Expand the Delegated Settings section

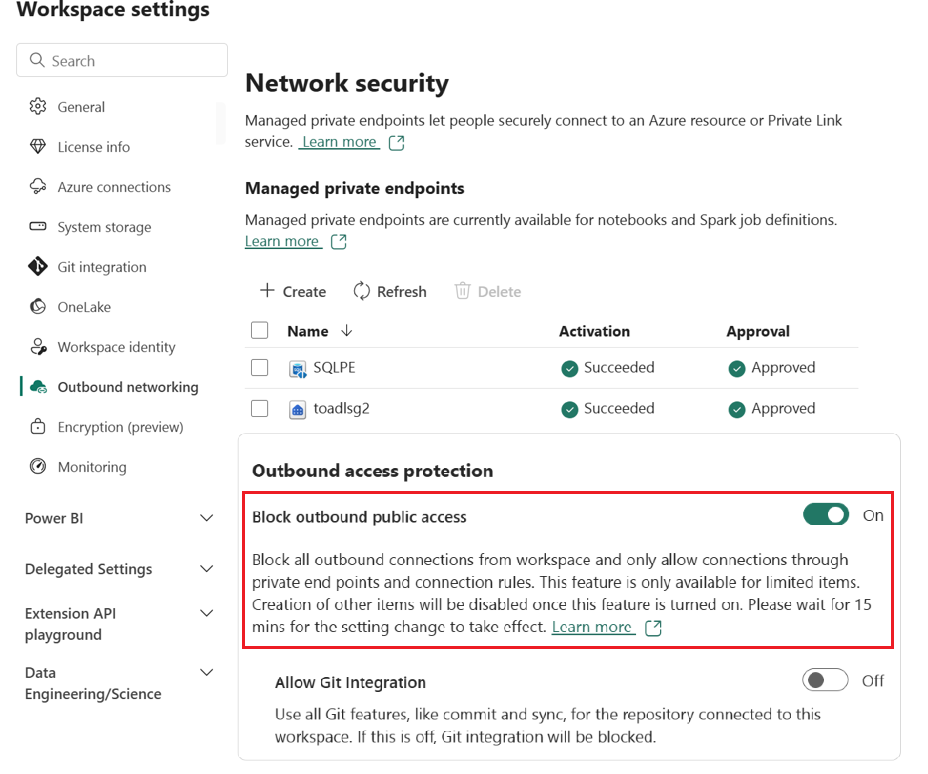pos(207,569)
